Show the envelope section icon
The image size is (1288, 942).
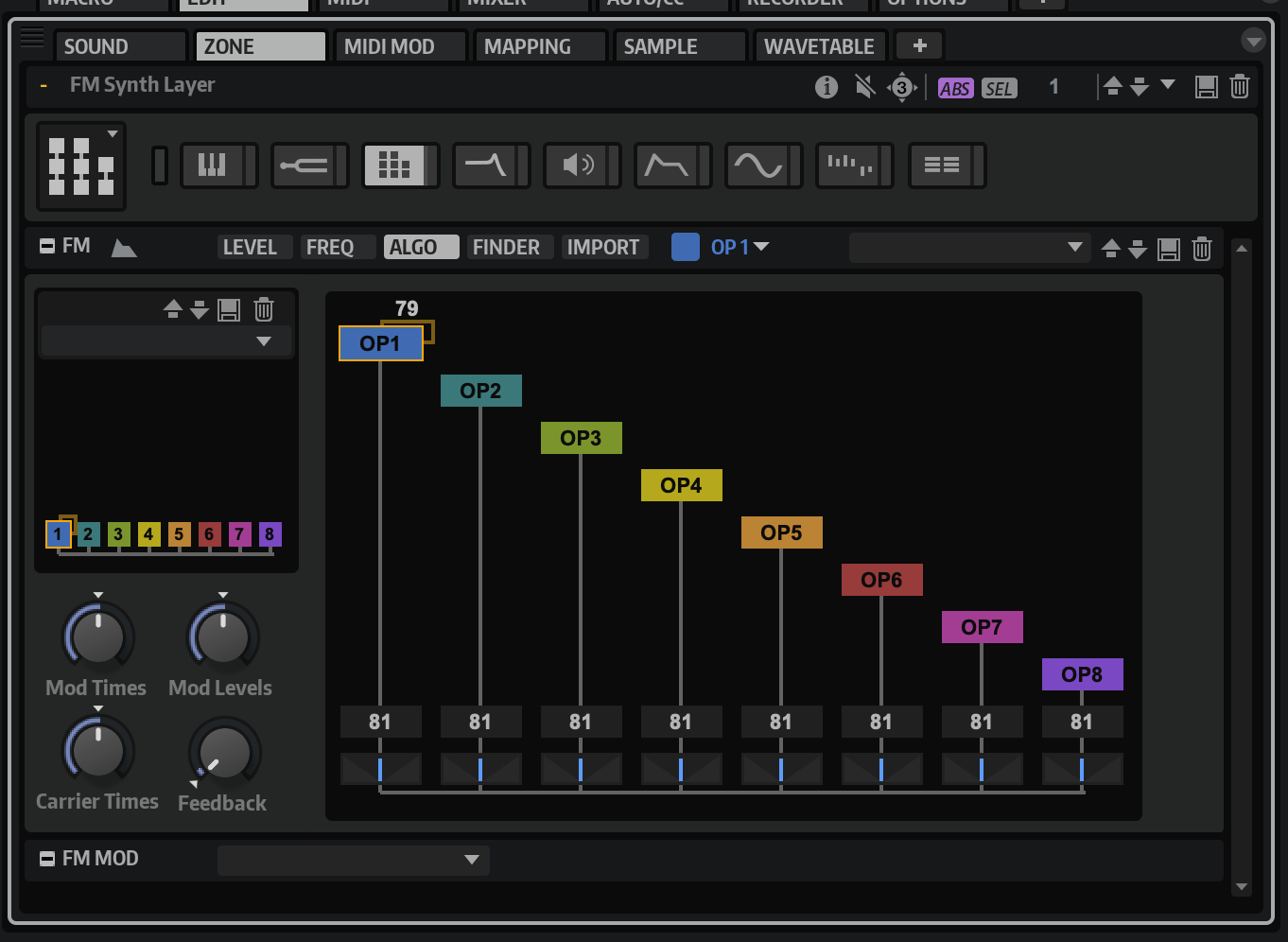coord(667,166)
